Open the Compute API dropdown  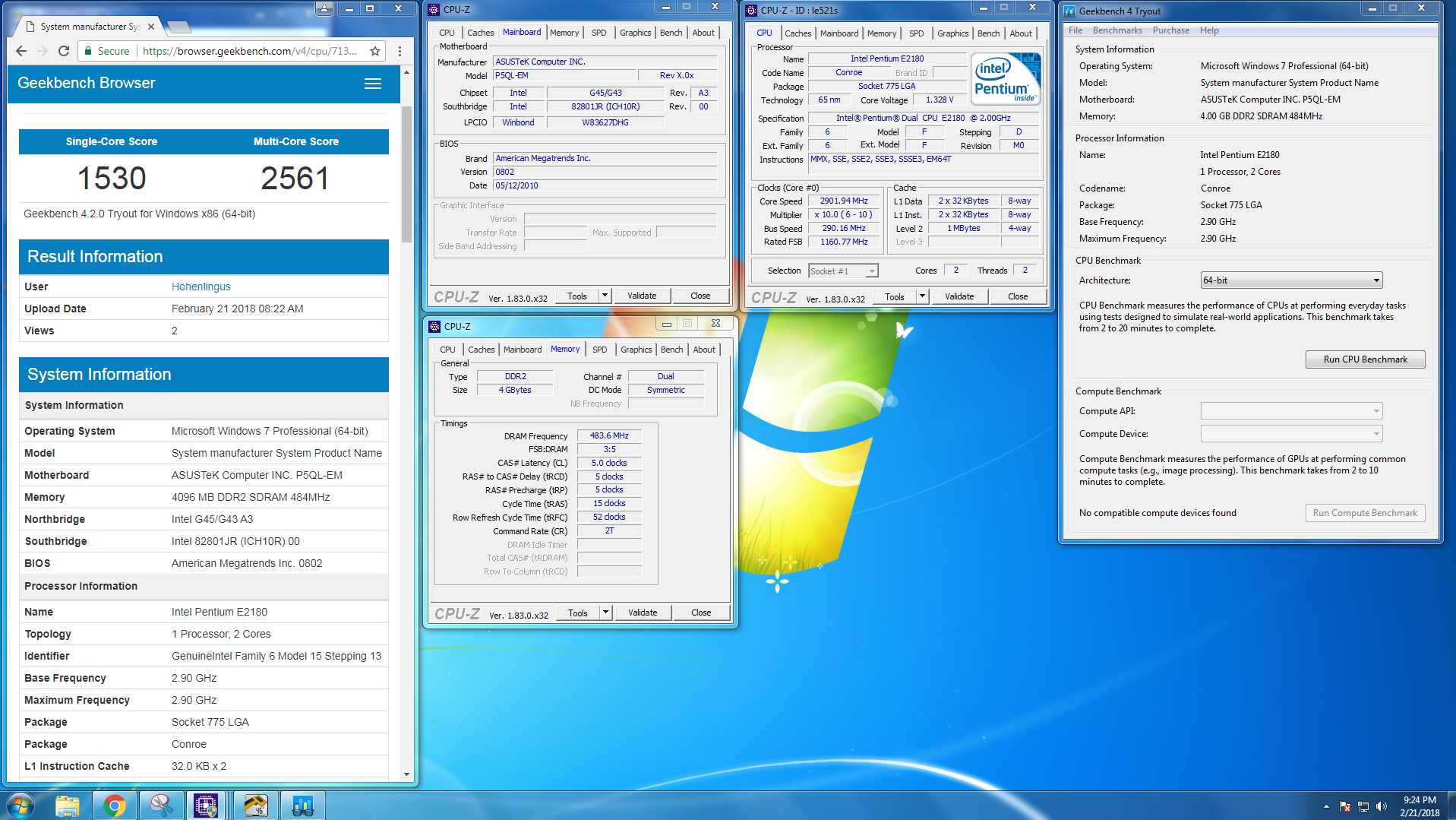1291,411
